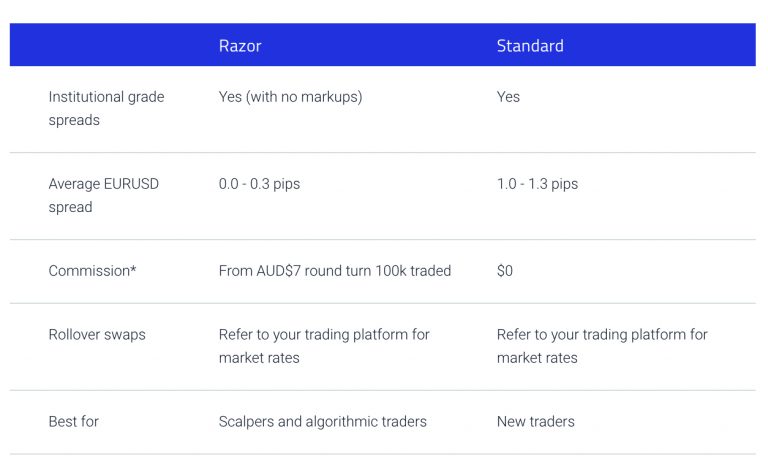This screenshot has width=768, height=462.
Task: Click the Standard column header
Action: [x=530, y=46]
